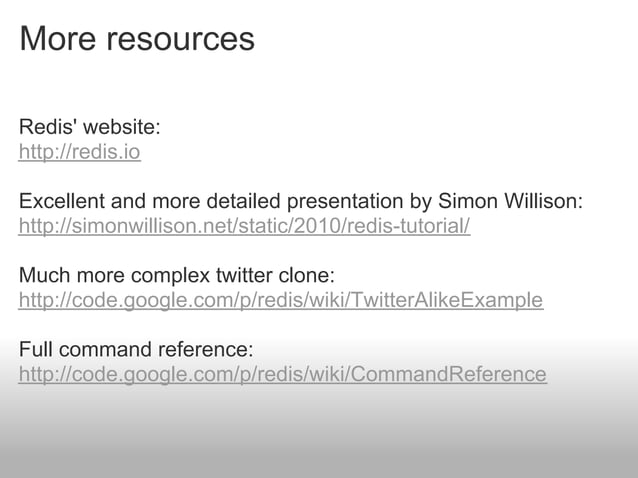Click the 'Full command reference:' label
Screen dimensions: 638x478
136,350
